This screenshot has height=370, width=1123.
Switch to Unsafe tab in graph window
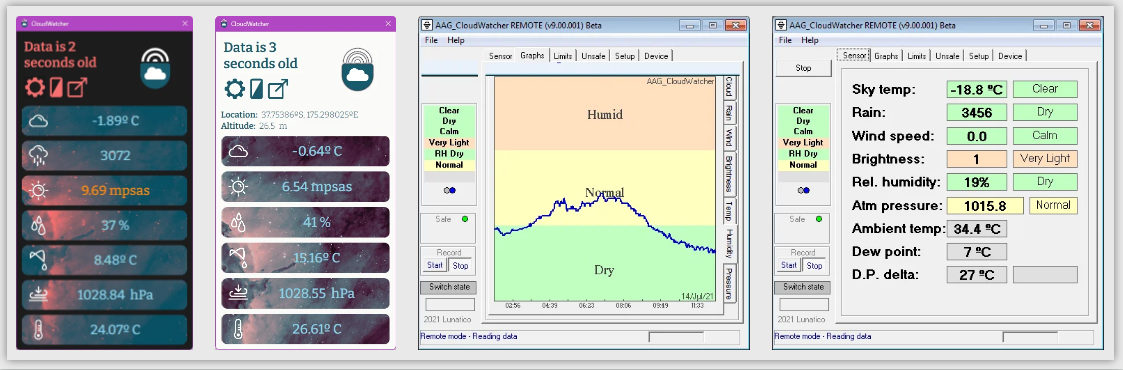tap(593, 56)
